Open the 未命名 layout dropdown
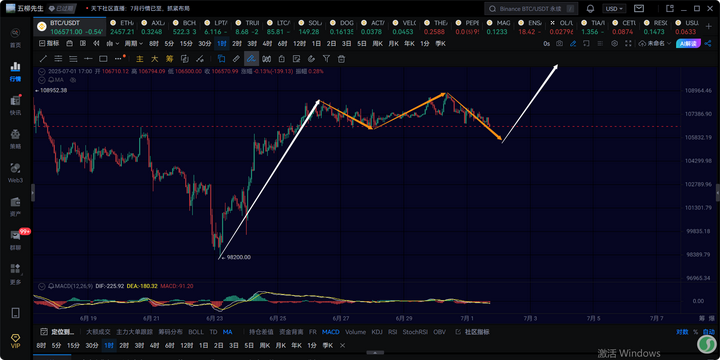720x360 pixels. tap(655, 43)
